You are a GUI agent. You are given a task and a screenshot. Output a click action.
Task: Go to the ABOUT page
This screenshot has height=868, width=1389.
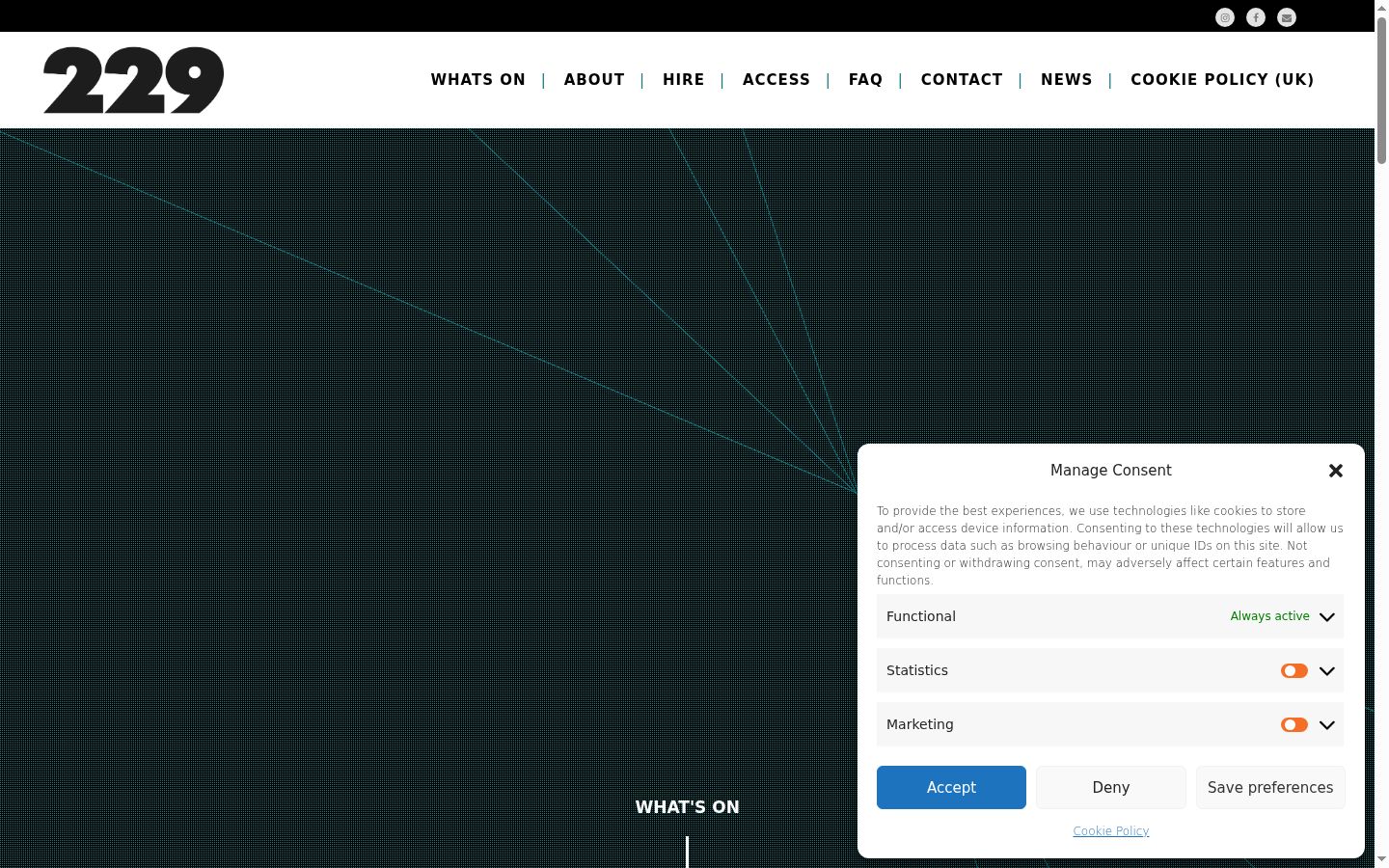[x=594, y=80]
